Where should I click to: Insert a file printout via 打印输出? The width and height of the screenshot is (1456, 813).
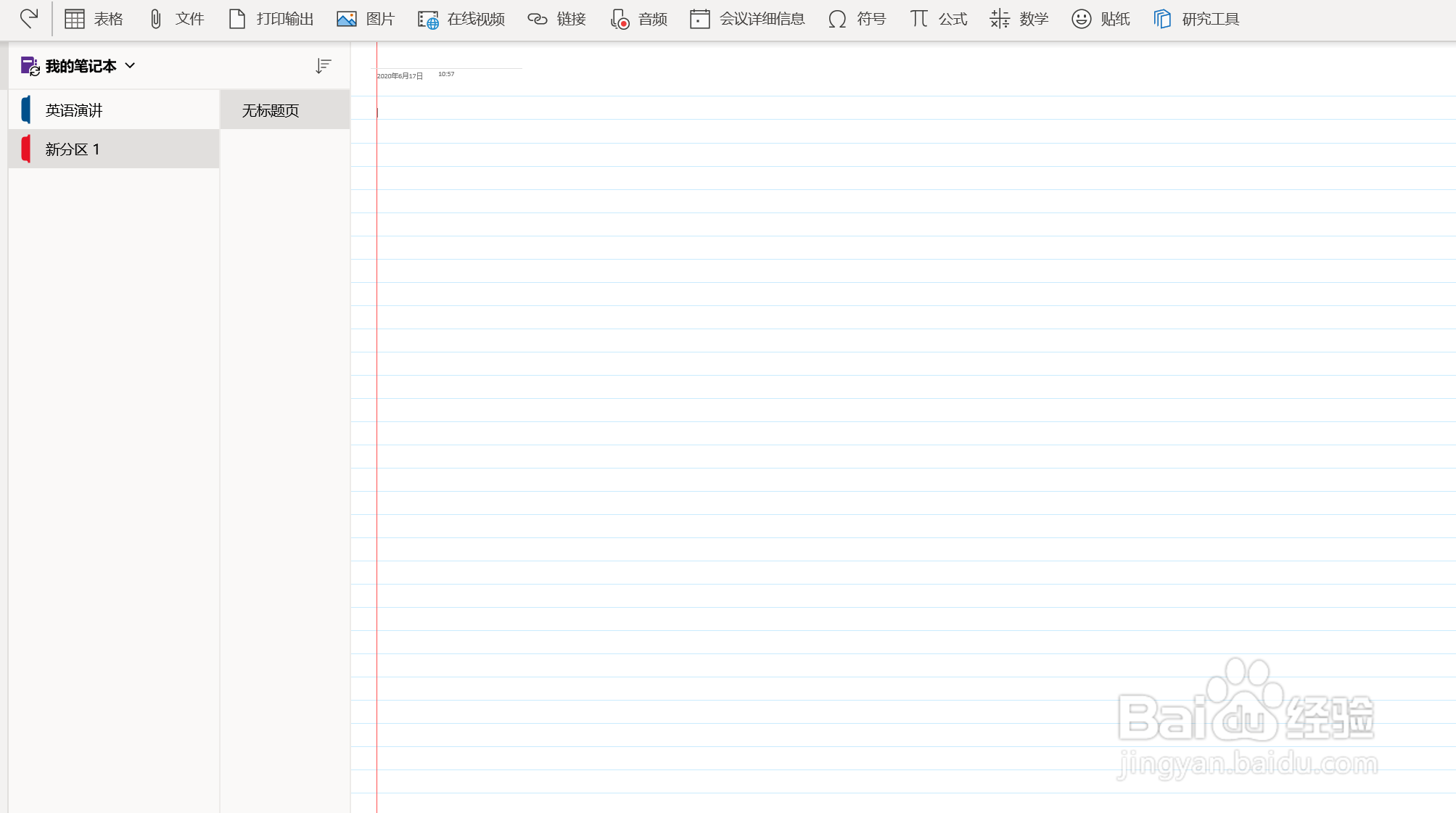point(271,19)
